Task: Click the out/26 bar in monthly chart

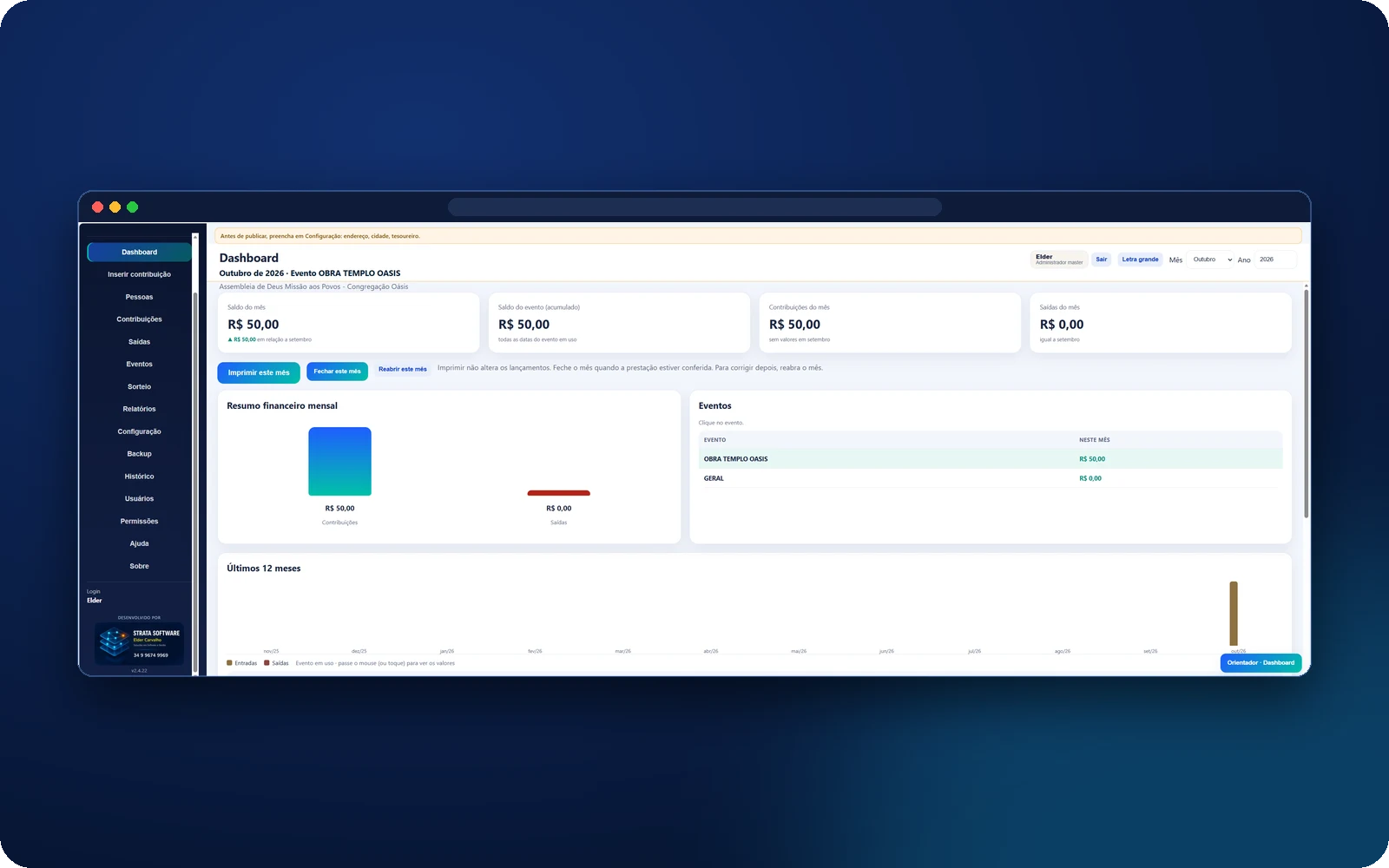Action: click(1234, 614)
